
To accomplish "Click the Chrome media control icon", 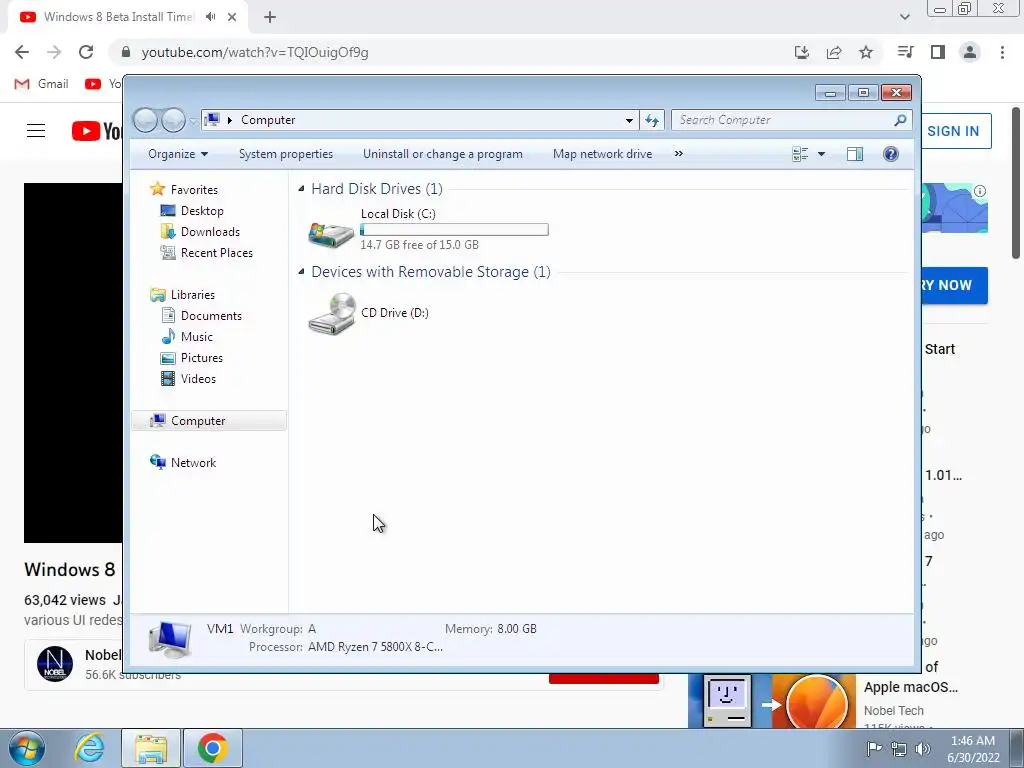I will pyautogui.click(x=905, y=52).
